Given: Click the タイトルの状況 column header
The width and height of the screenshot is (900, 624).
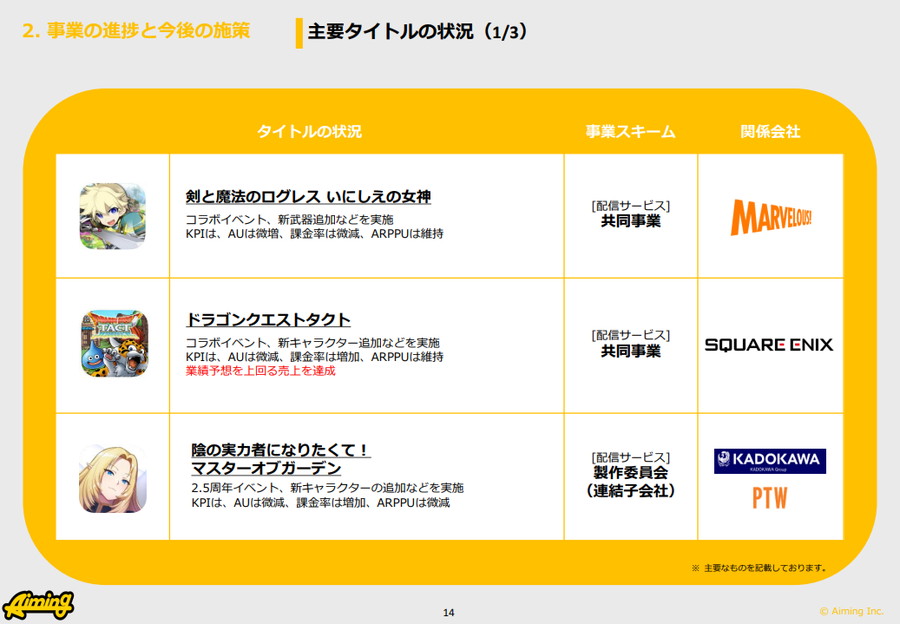Looking at the screenshot, I should click(309, 132).
